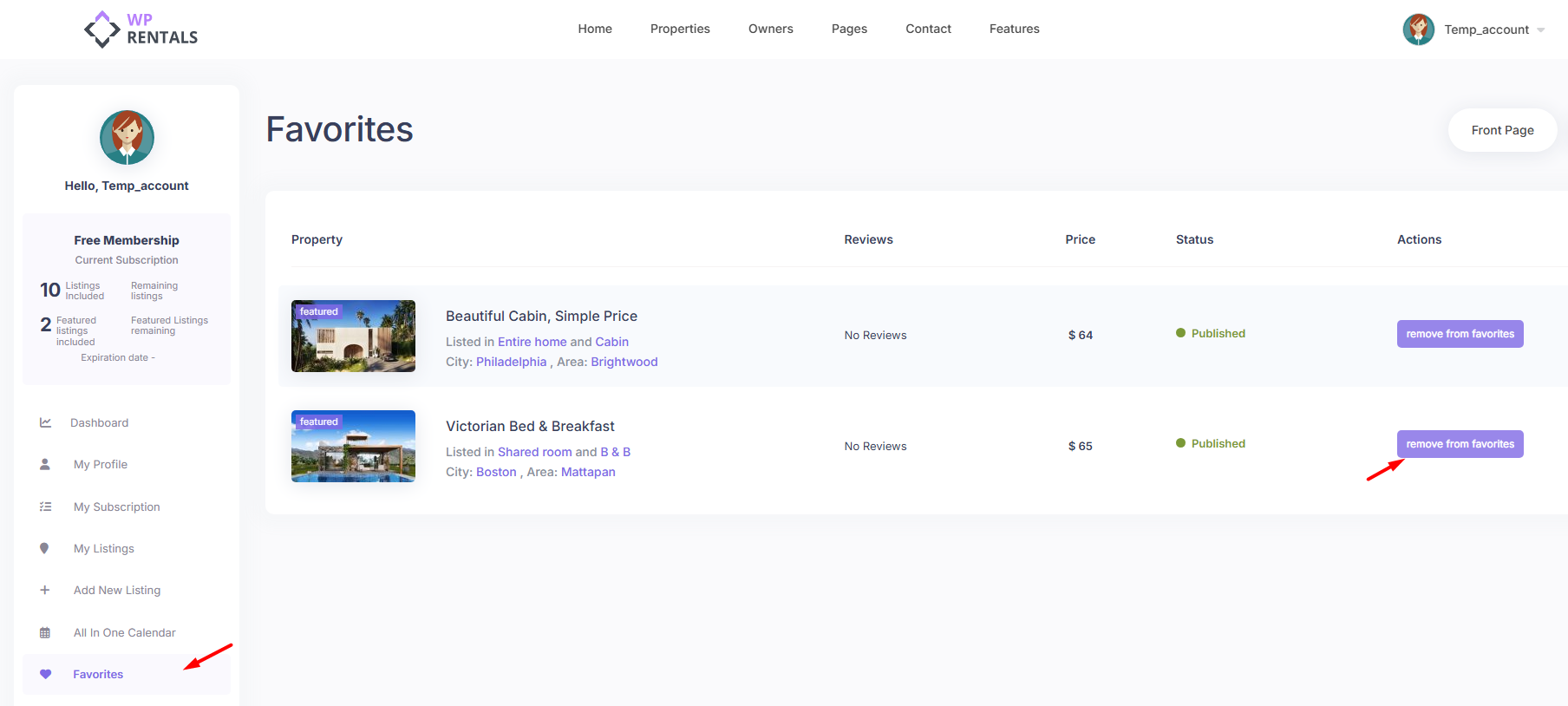This screenshot has width=1568, height=706.
Task: Open the Pages menu in navigation
Action: tap(849, 29)
